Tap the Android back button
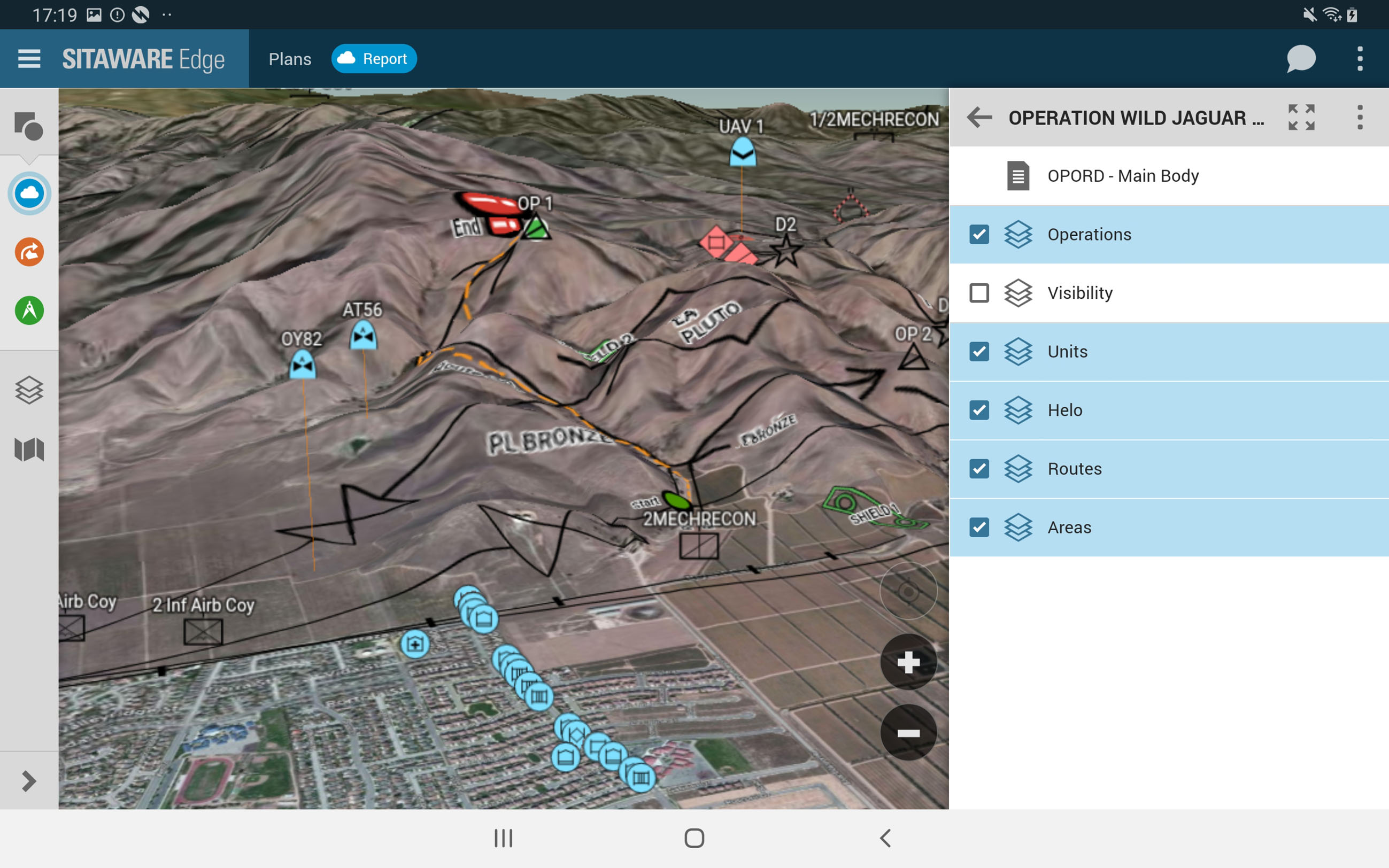Viewport: 1389px width, 868px height. click(x=885, y=838)
